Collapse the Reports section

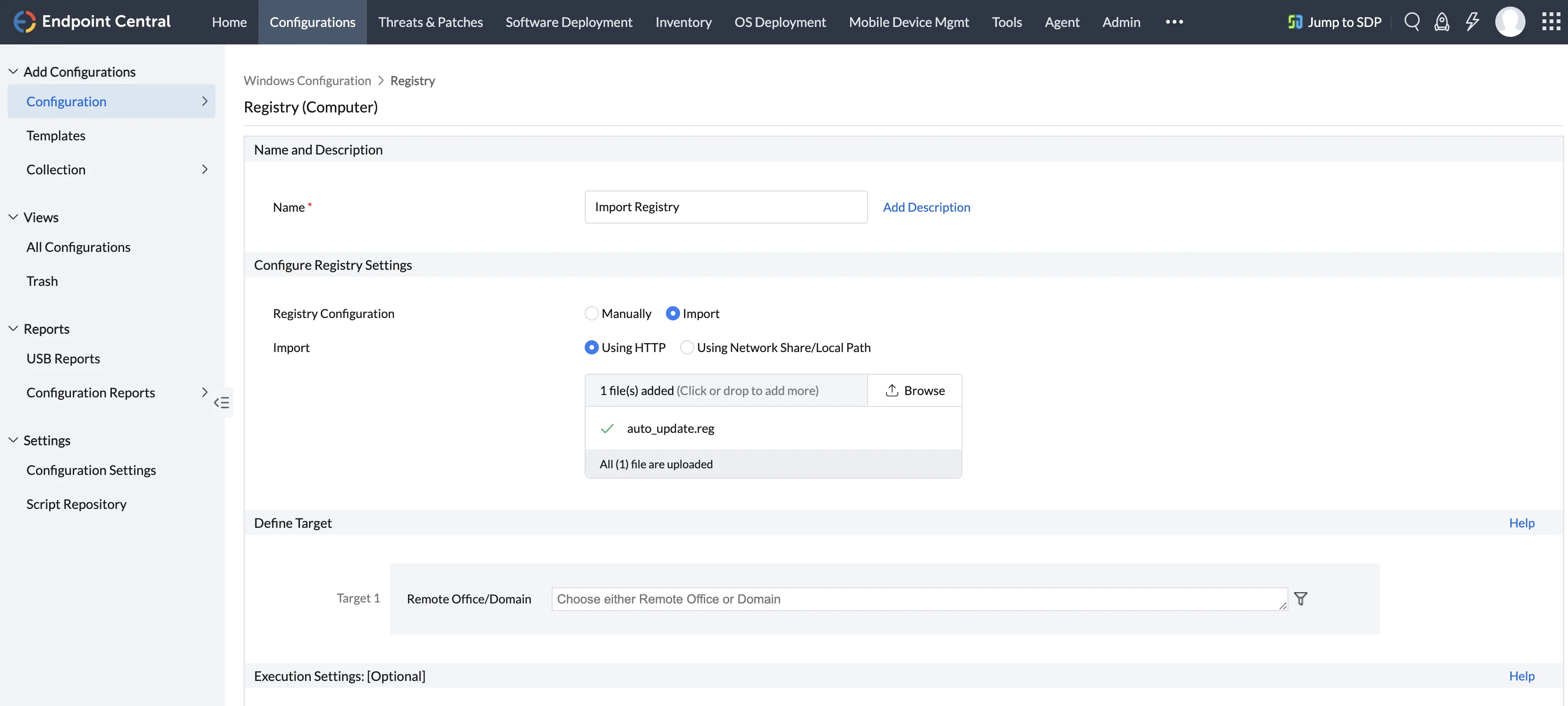pyautogui.click(x=13, y=328)
